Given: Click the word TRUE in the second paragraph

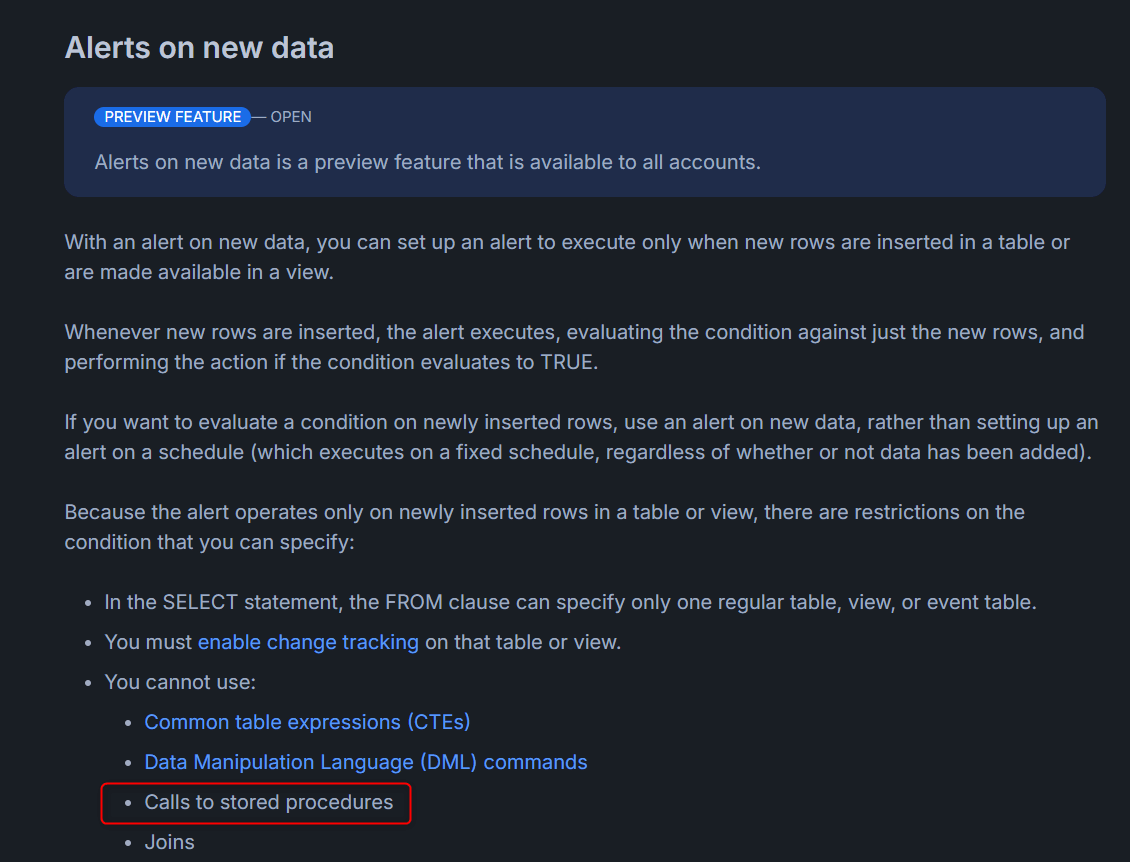Looking at the screenshot, I should [x=567, y=362].
